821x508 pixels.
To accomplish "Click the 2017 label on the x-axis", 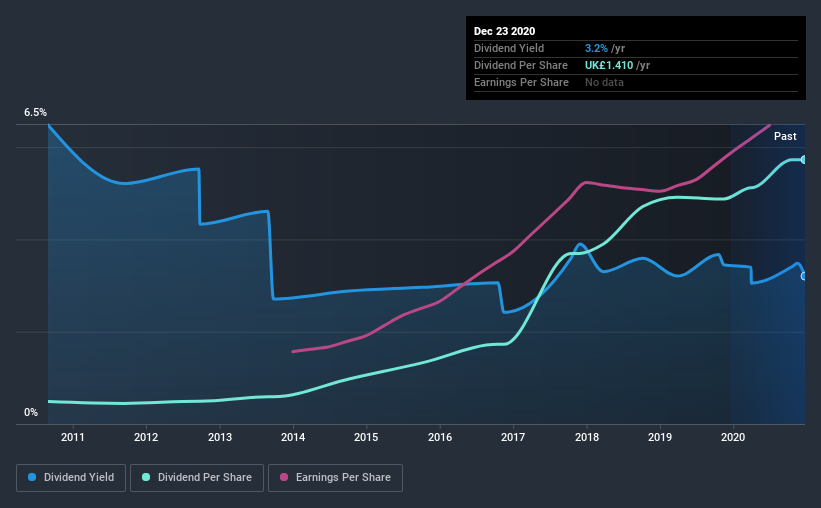I will point(513,437).
